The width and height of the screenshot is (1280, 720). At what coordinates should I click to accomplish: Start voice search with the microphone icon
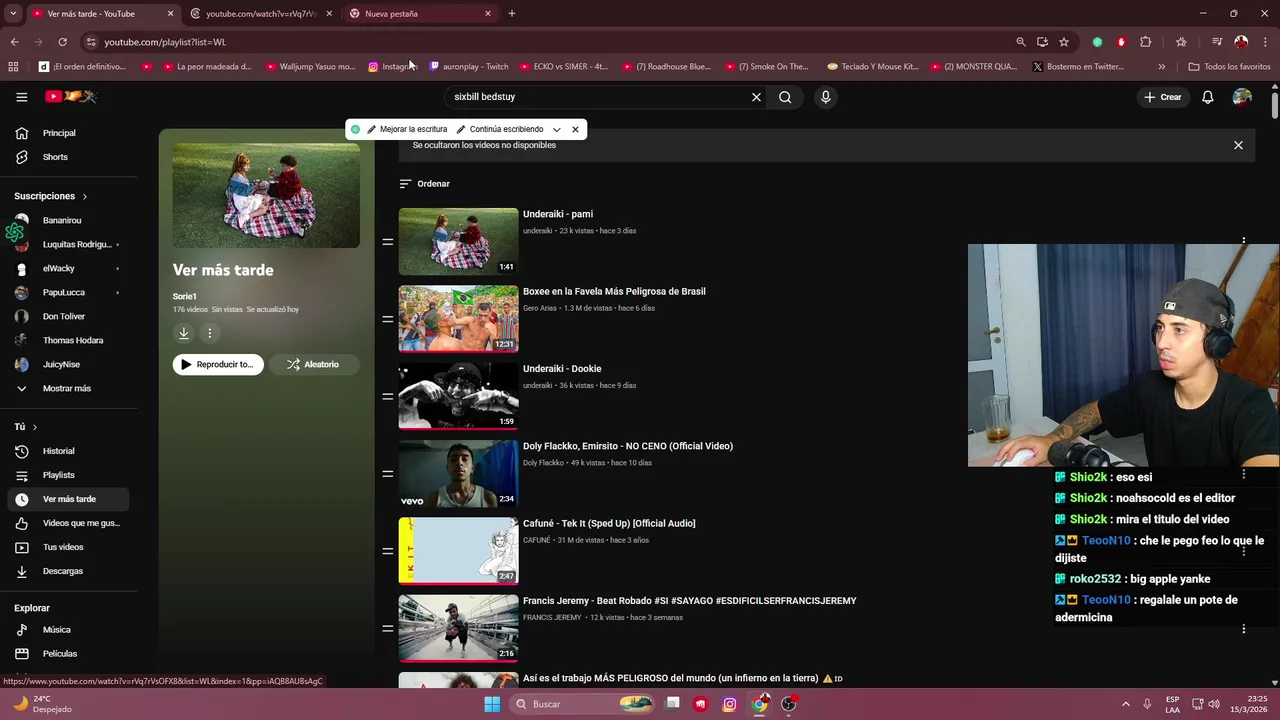[825, 97]
